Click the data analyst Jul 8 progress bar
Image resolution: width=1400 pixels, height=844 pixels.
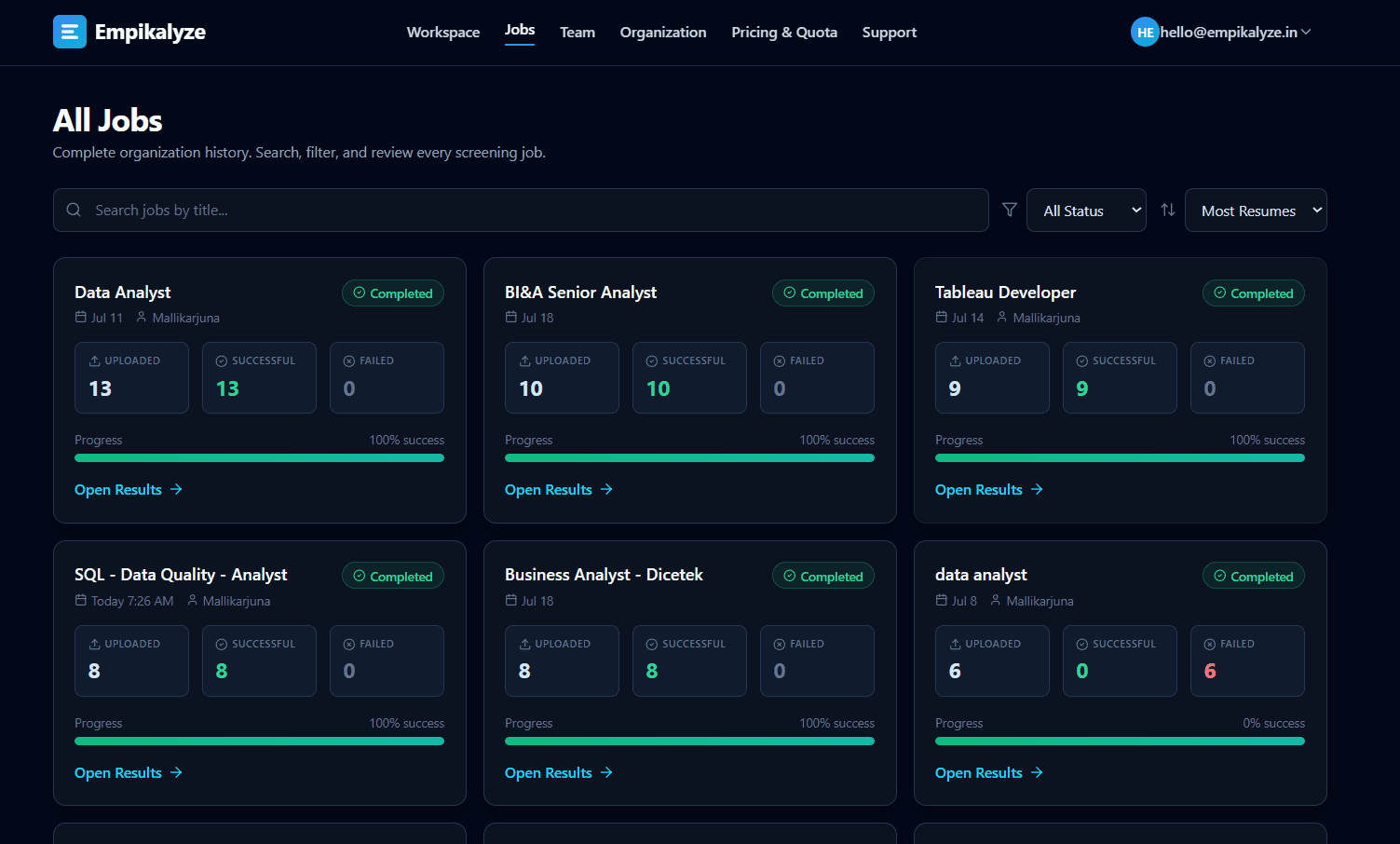[1120, 742]
